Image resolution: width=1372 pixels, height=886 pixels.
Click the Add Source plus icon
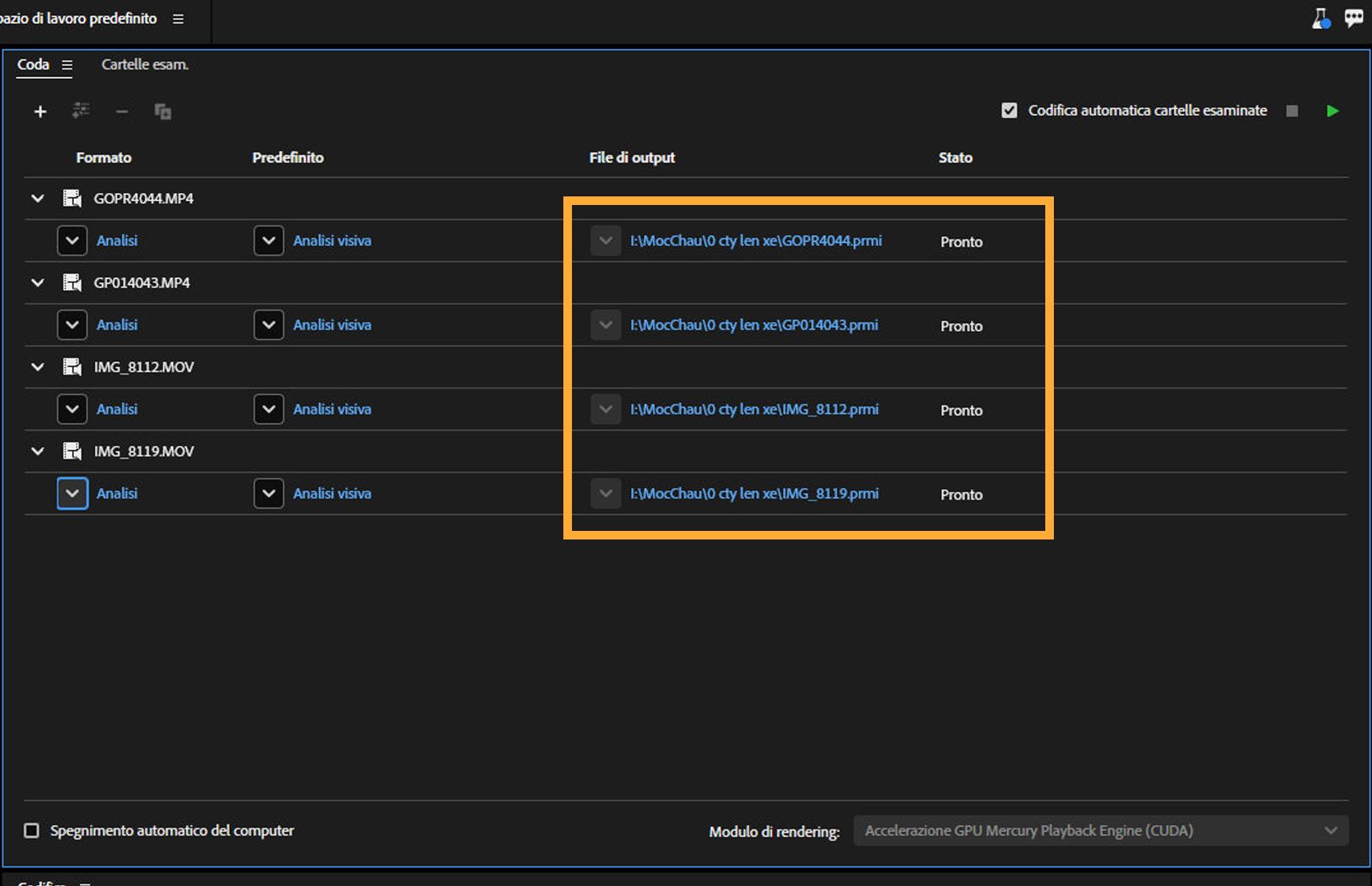(39, 112)
